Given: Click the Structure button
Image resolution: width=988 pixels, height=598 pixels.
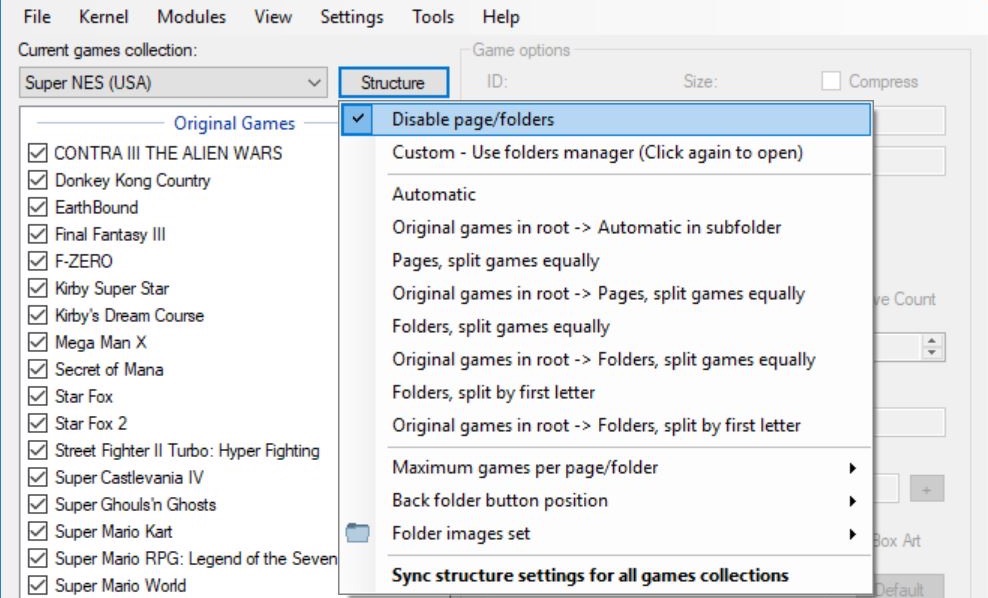Looking at the screenshot, I should 393,83.
